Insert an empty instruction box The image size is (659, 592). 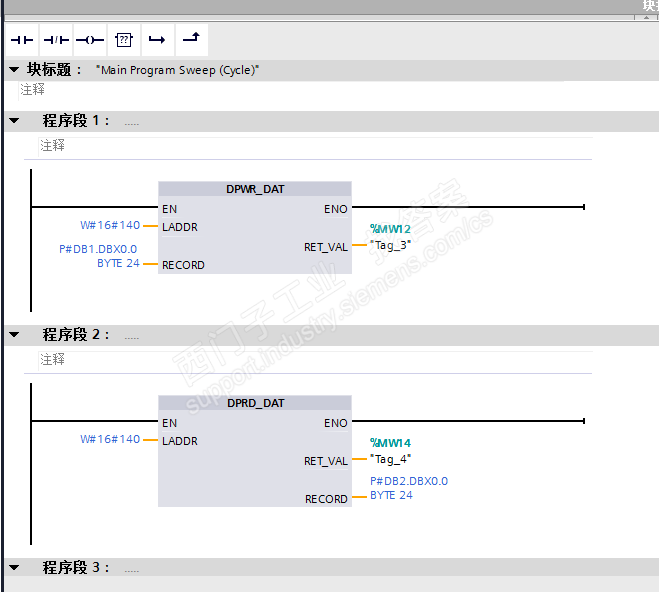coord(124,40)
